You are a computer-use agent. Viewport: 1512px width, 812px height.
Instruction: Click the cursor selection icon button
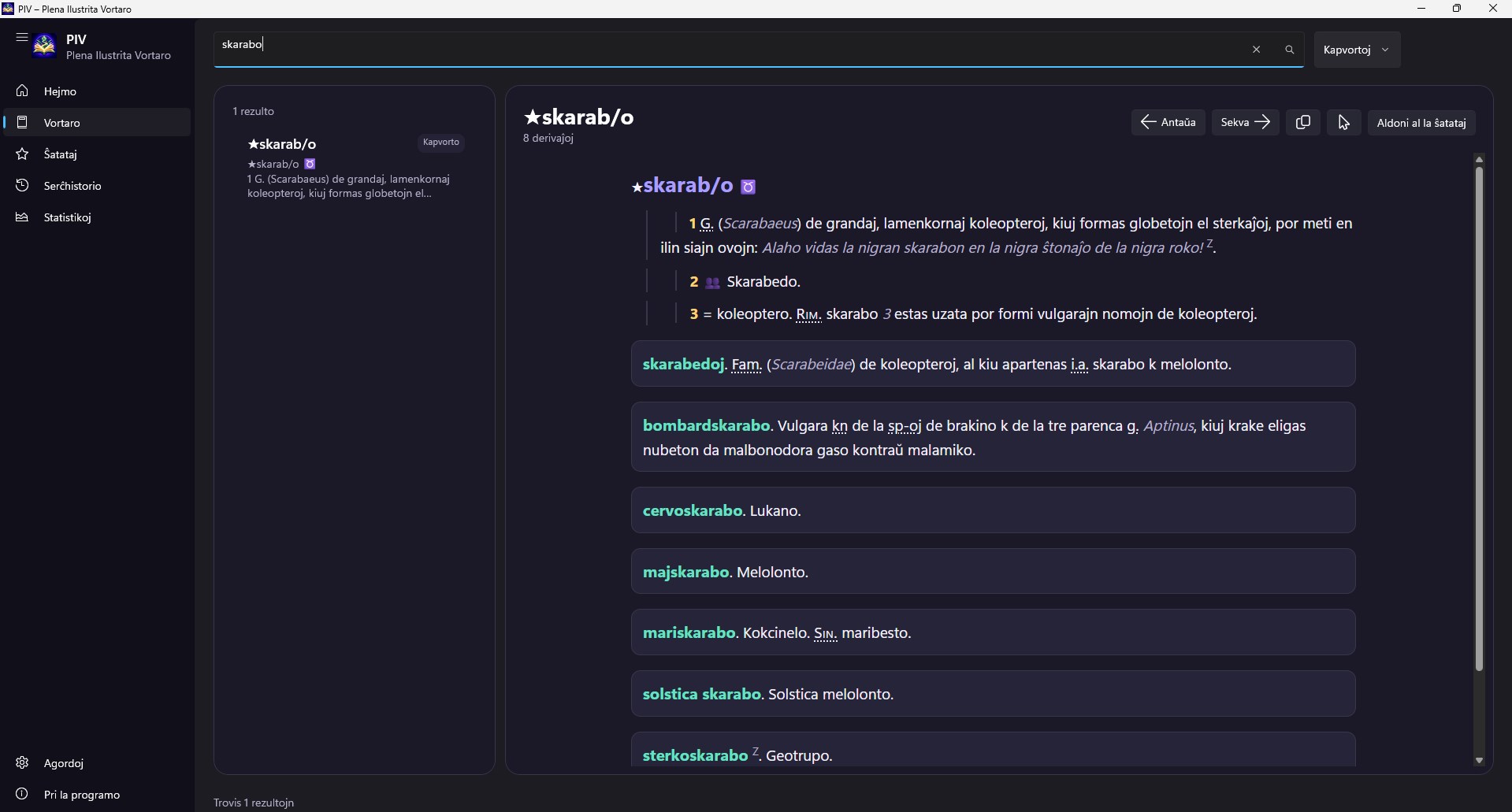(x=1344, y=122)
